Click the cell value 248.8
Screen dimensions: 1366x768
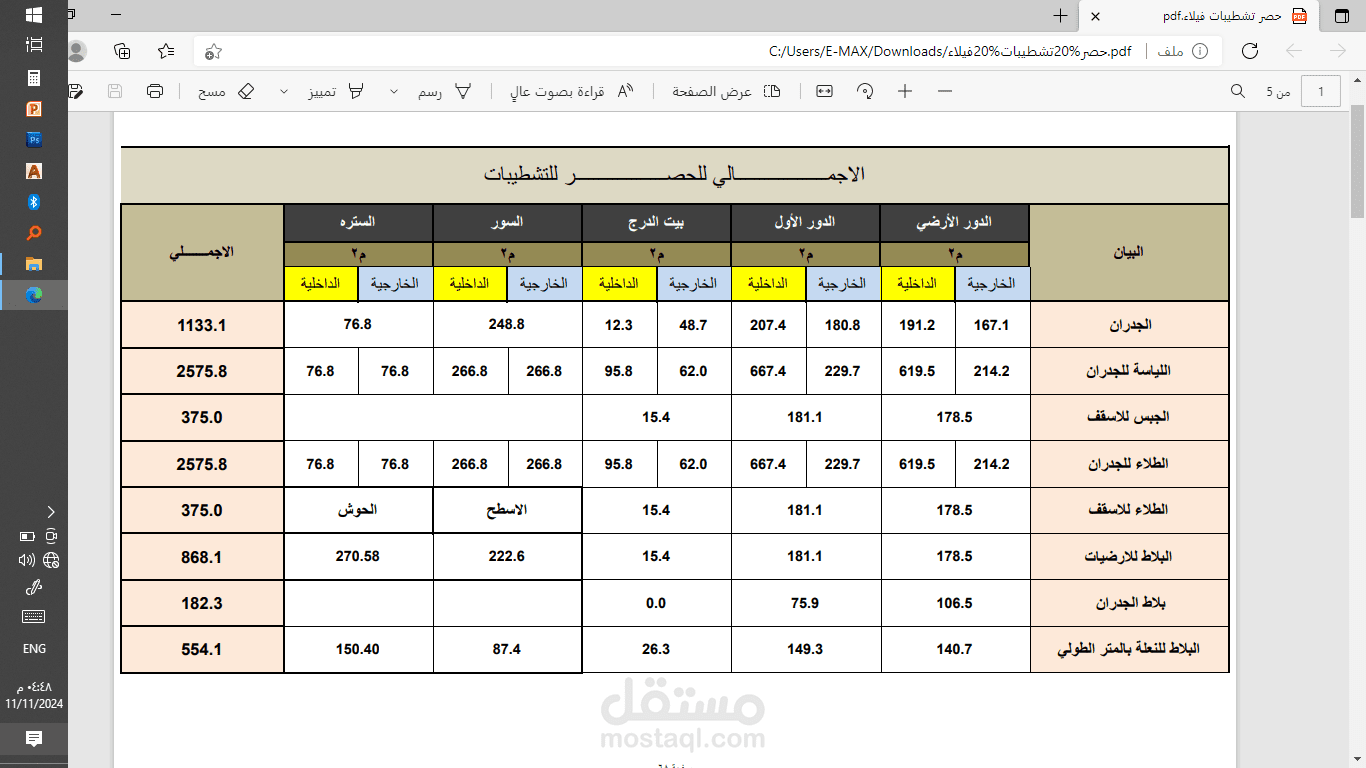(x=507, y=324)
